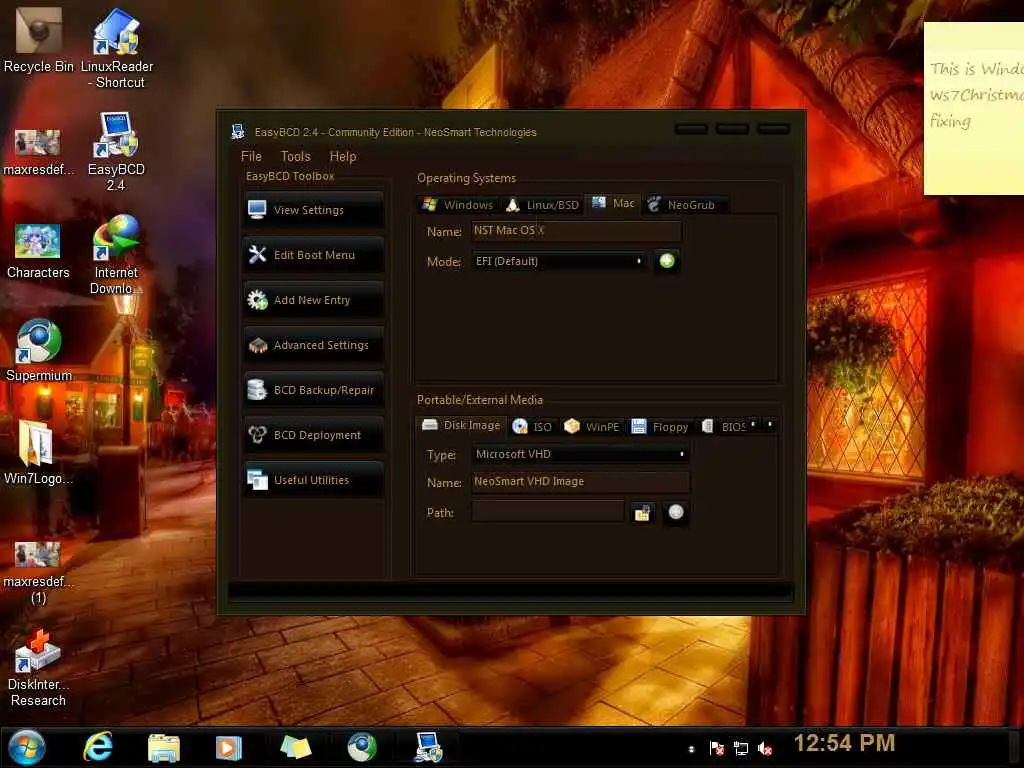The height and width of the screenshot is (768, 1024).
Task: Select the Mac tab
Action: 613,203
